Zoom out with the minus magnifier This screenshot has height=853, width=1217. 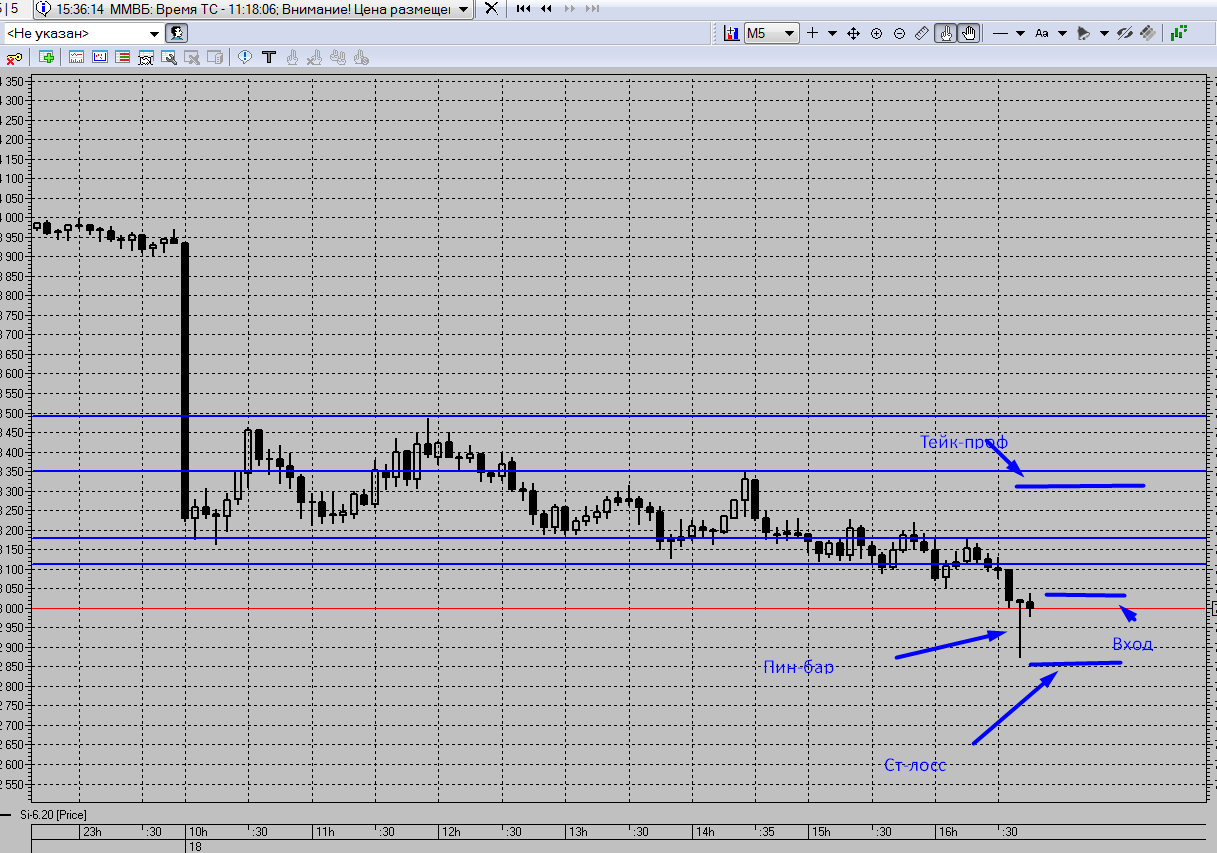899,33
